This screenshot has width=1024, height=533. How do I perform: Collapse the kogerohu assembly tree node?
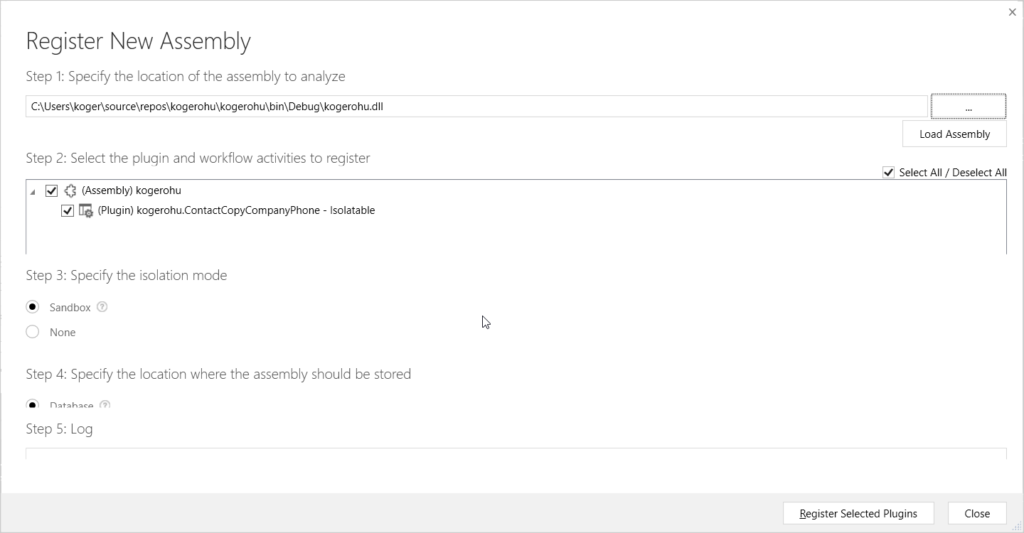[33, 192]
